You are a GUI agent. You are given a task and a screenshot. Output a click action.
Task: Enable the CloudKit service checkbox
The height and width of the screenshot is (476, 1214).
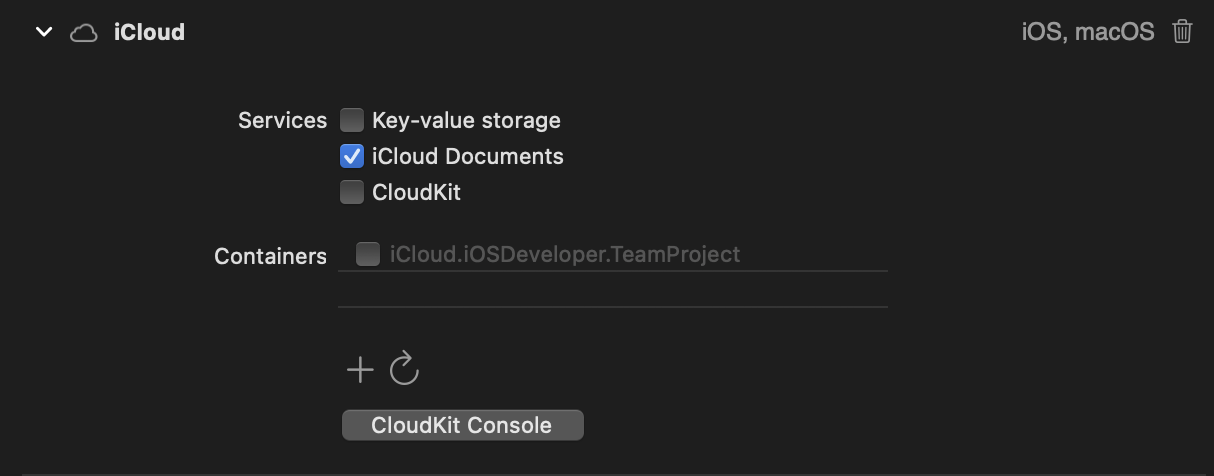pyautogui.click(x=352, y=193)
